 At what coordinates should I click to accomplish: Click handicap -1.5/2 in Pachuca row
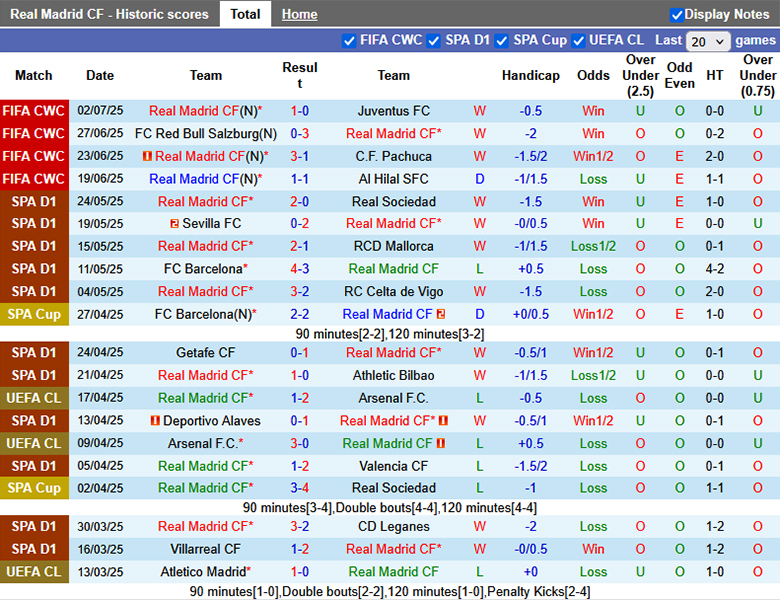coord(530,156)
